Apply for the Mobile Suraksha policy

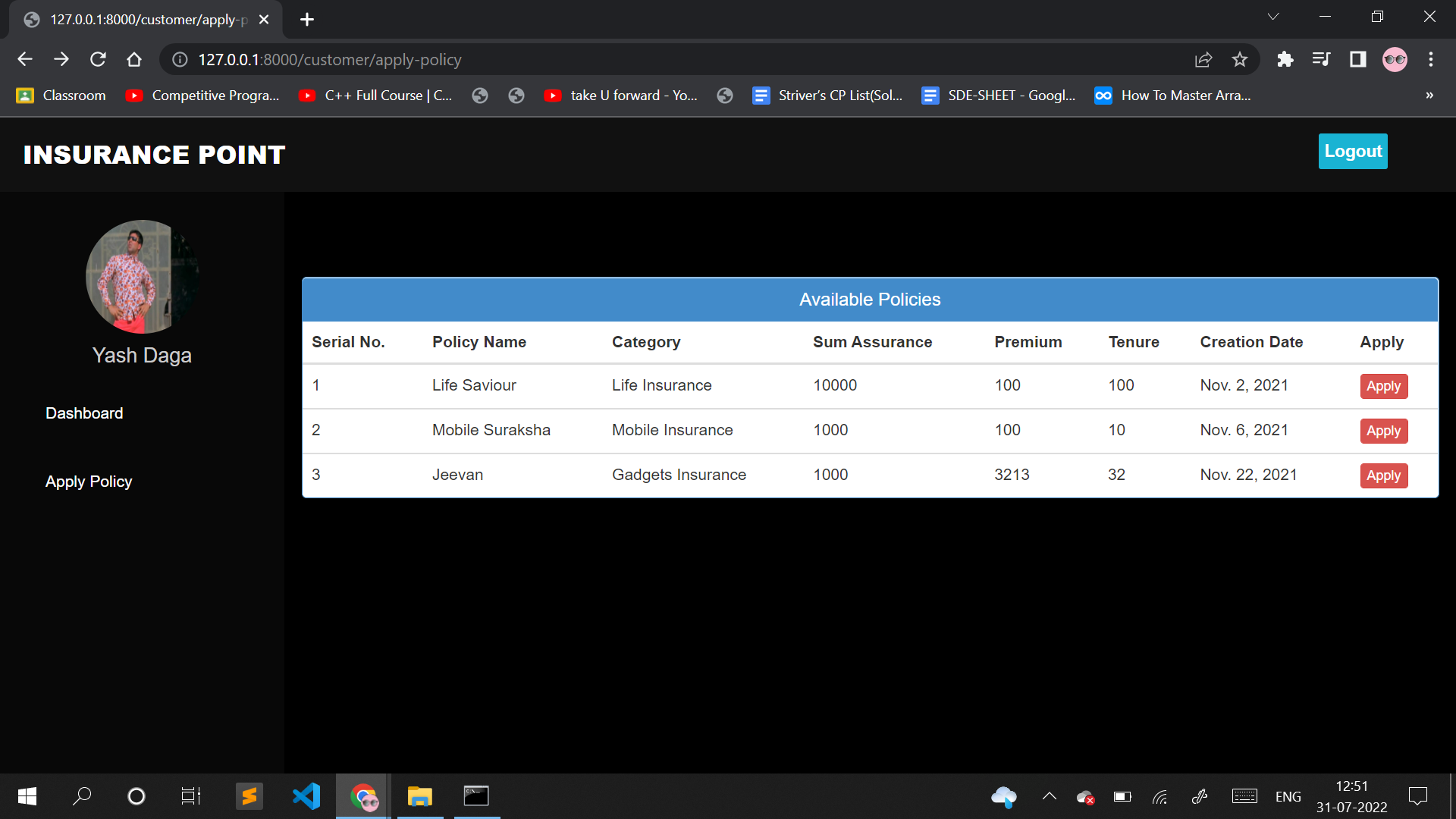(1383, 431)
